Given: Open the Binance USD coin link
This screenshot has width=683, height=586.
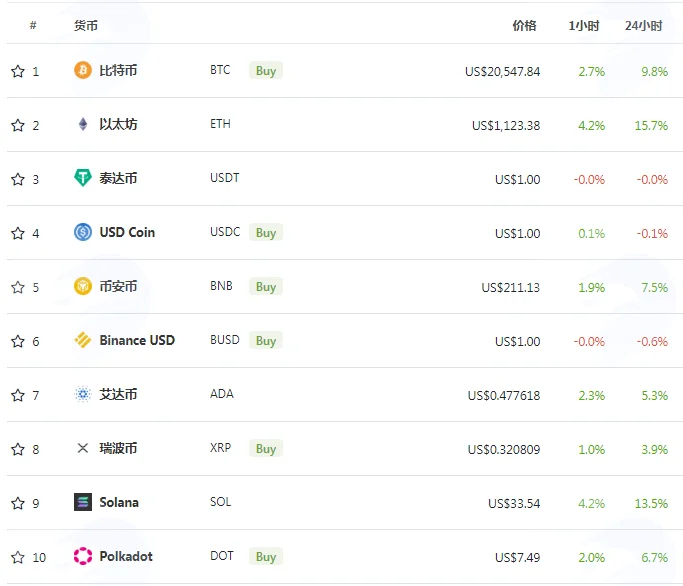Looking at the screenshot, I should point(137,340).
